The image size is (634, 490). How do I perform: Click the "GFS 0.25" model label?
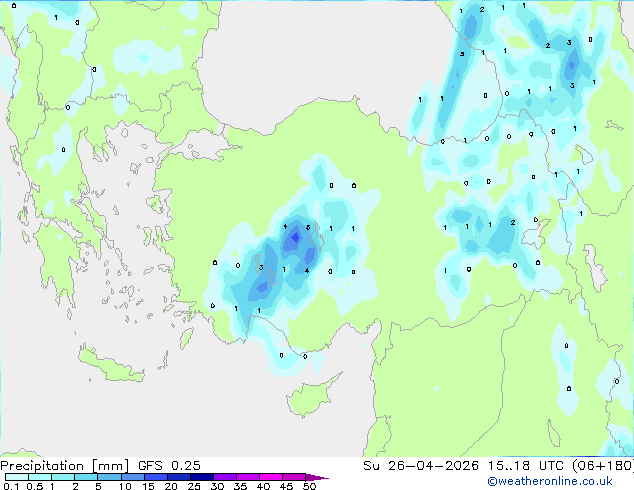click(x=169, y=466)
